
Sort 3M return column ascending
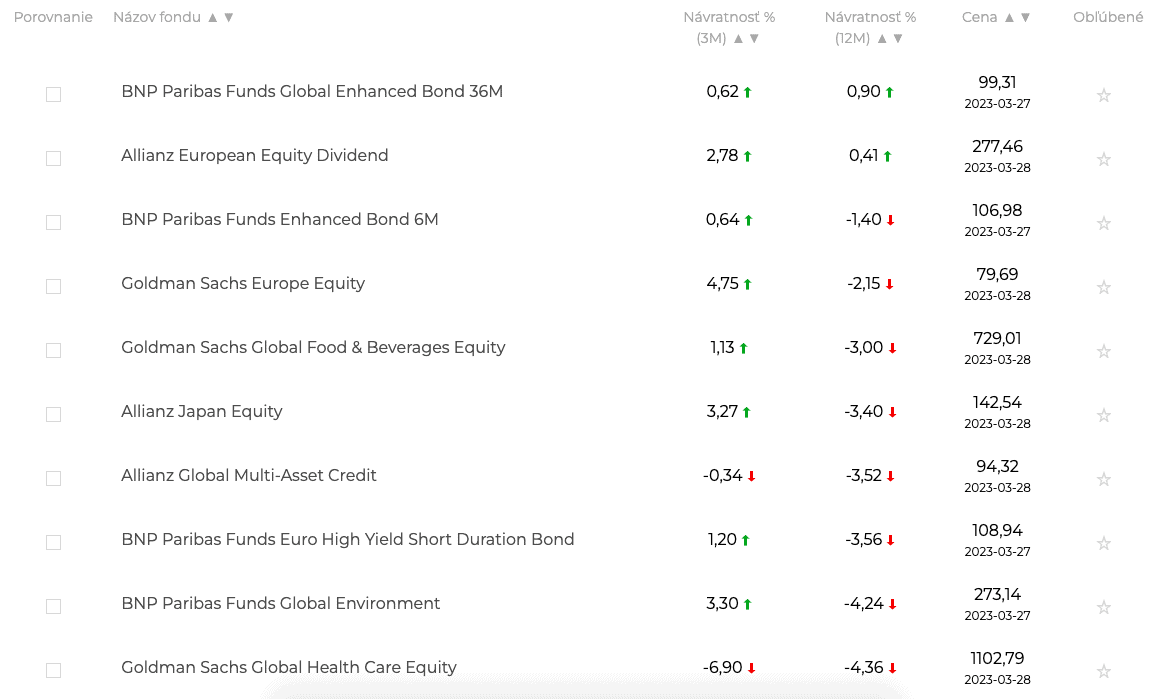point(738,39)
